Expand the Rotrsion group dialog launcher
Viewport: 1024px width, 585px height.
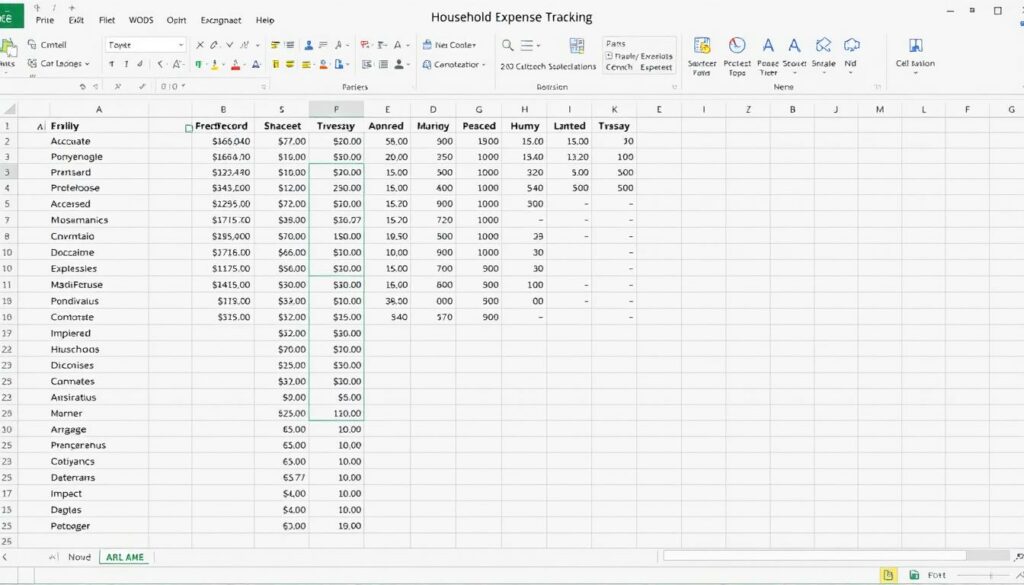click(x=674, y=86)
